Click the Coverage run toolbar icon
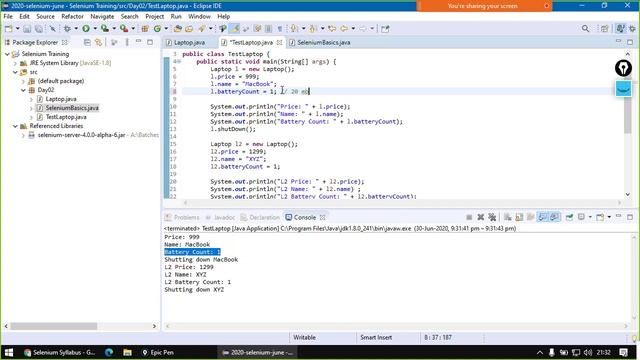This screenshot has height=360, width=640. (105, 29)
